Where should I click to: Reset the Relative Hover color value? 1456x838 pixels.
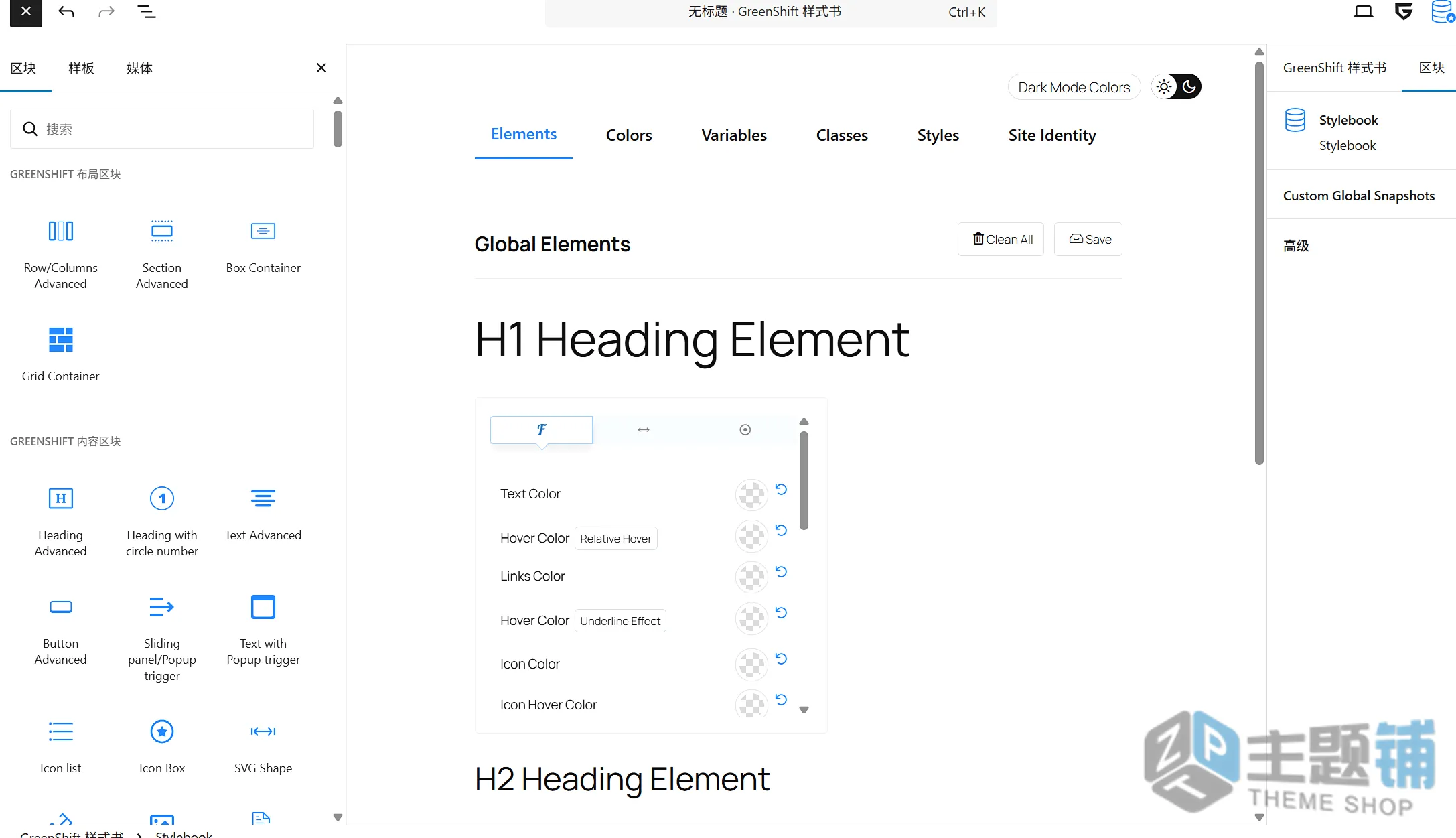(781, 530)
